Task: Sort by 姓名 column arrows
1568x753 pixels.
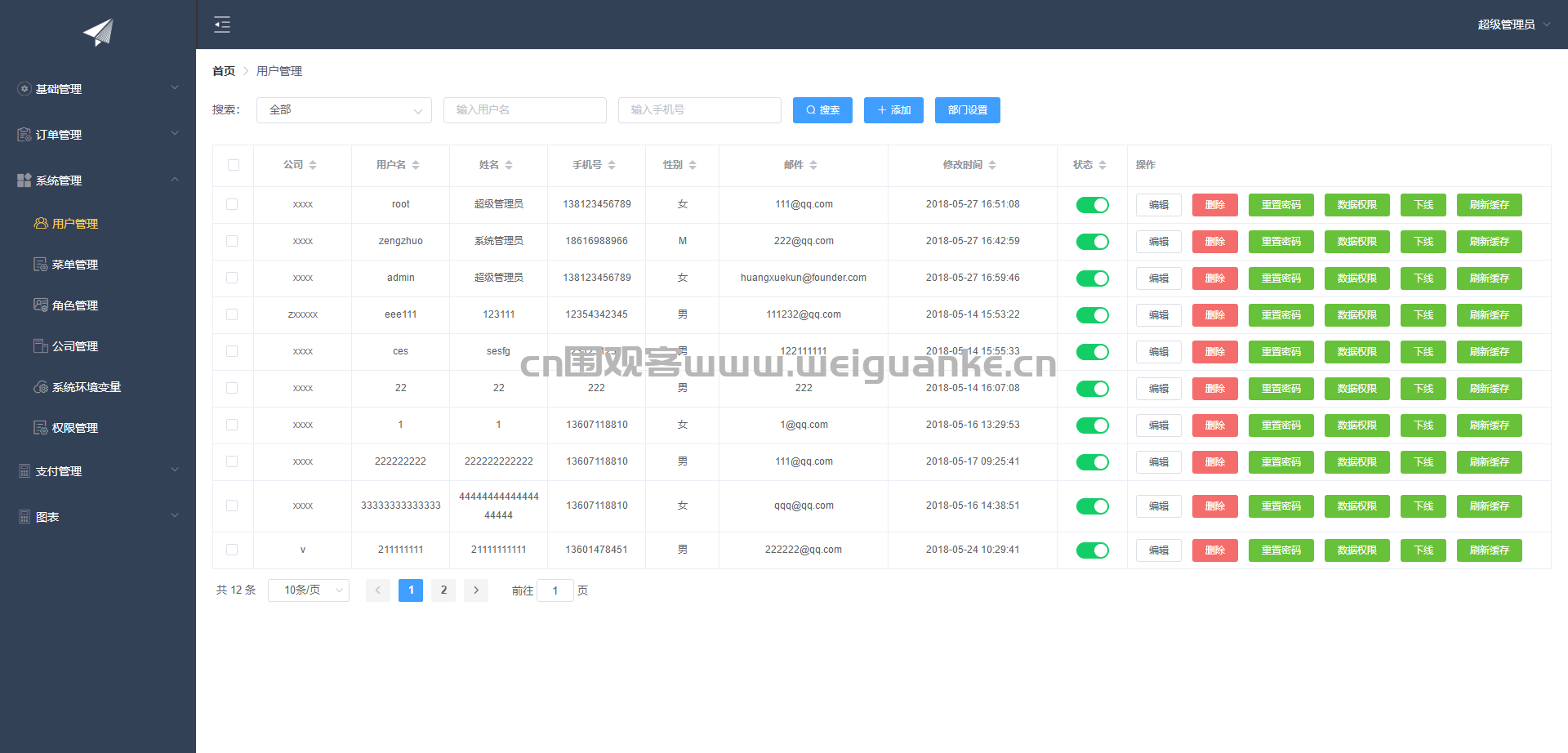Action: pos(509,165)
